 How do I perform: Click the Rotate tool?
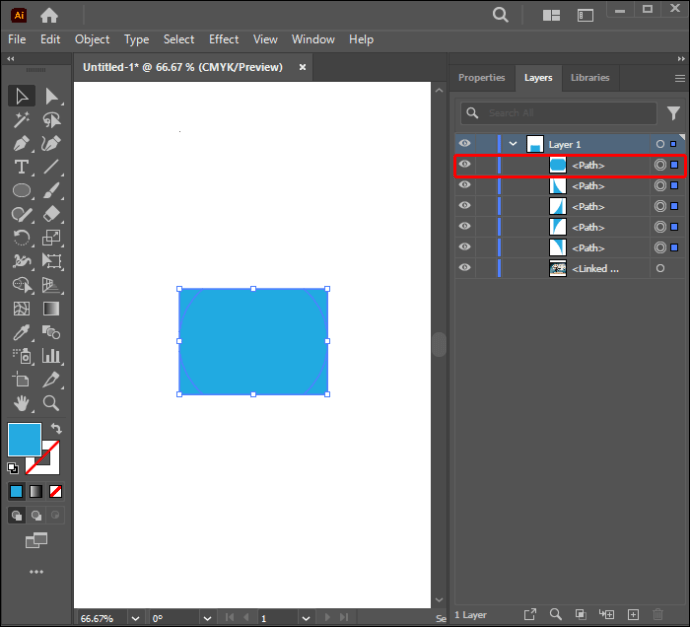(21, 238)
